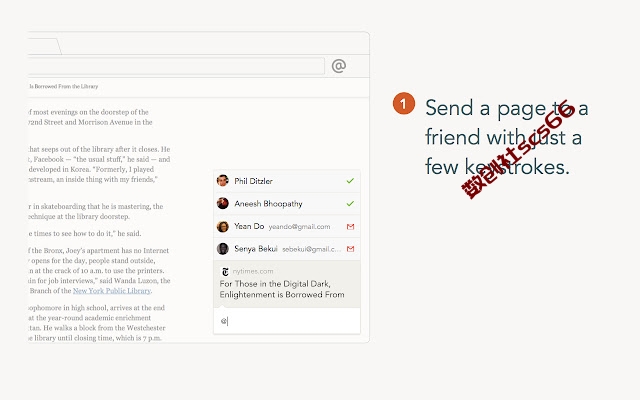Select Aneesh Bhoopathy contact row
This screenshot has width=640, height=400.
pyautogui.click(x=287, y=204)
